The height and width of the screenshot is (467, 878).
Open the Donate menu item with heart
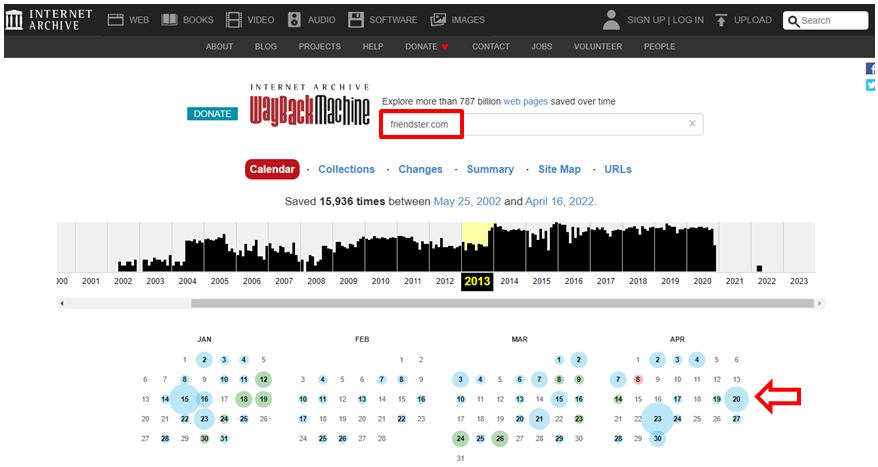pos(427,46)
